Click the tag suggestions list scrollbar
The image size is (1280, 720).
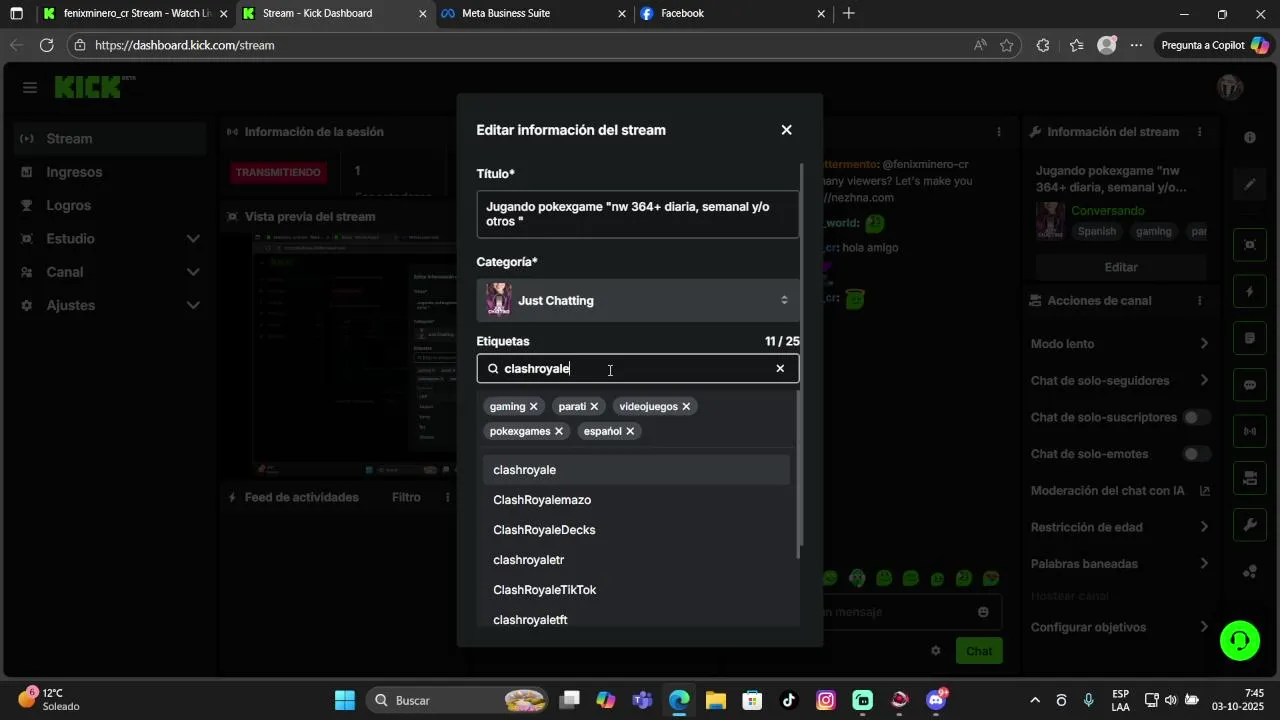pos(798,474)
